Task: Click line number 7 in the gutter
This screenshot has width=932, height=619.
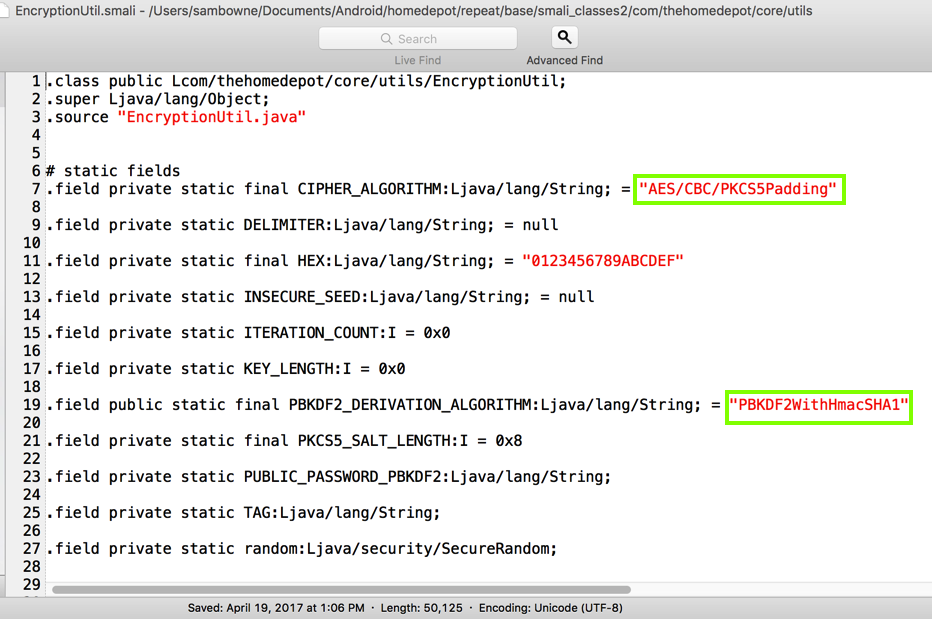Action: tap(36, 189)
